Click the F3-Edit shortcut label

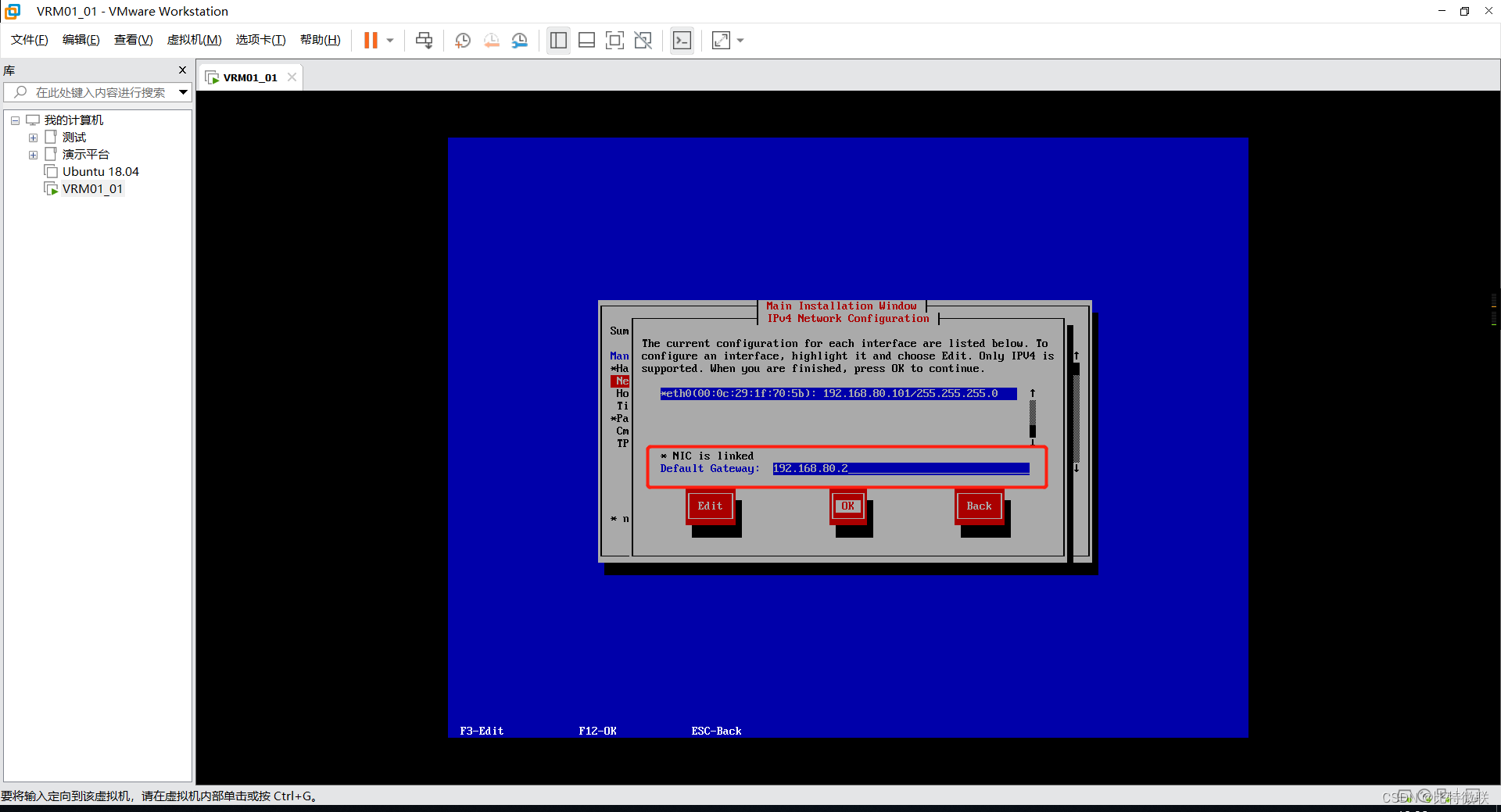click(x=482, y=732)
